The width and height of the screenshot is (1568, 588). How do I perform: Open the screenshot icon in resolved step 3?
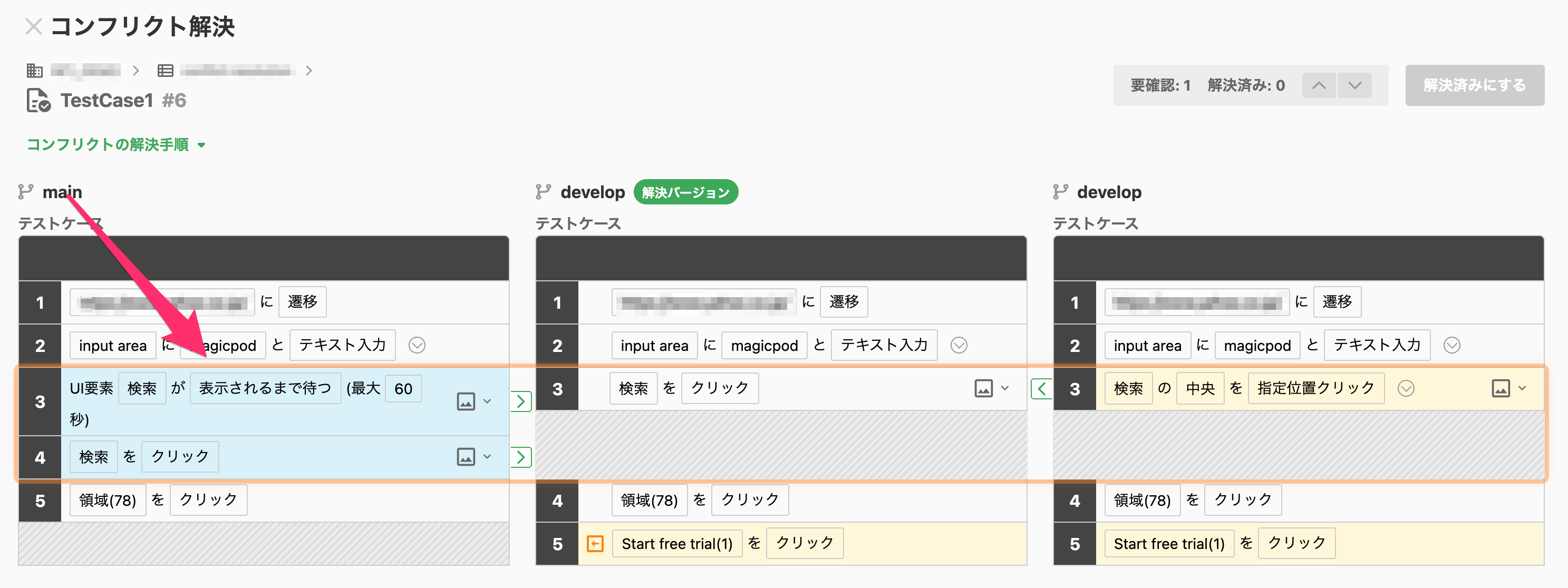tap(983, 388)
